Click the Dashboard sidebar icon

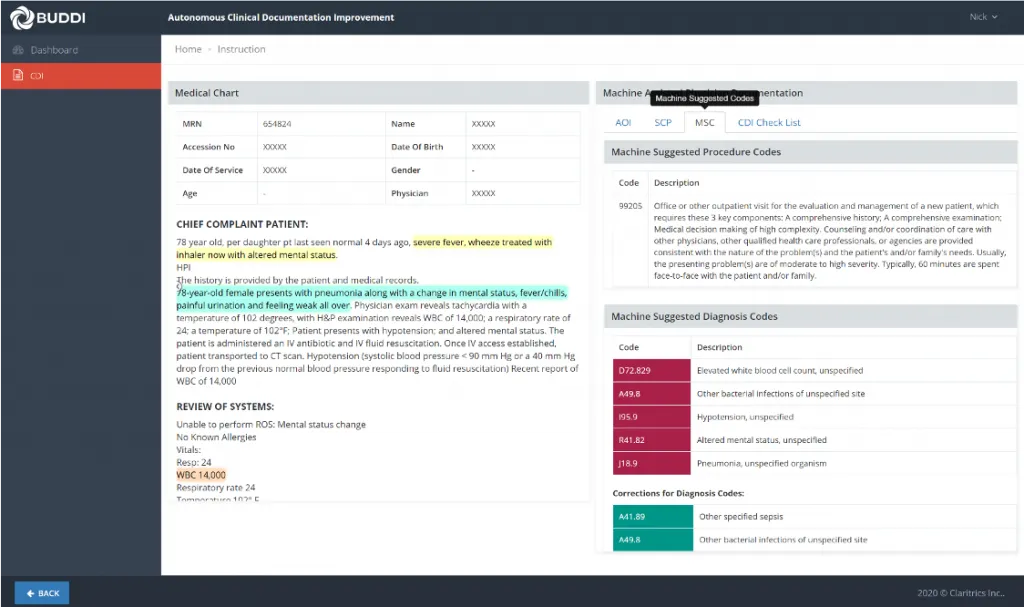[17, 50]
